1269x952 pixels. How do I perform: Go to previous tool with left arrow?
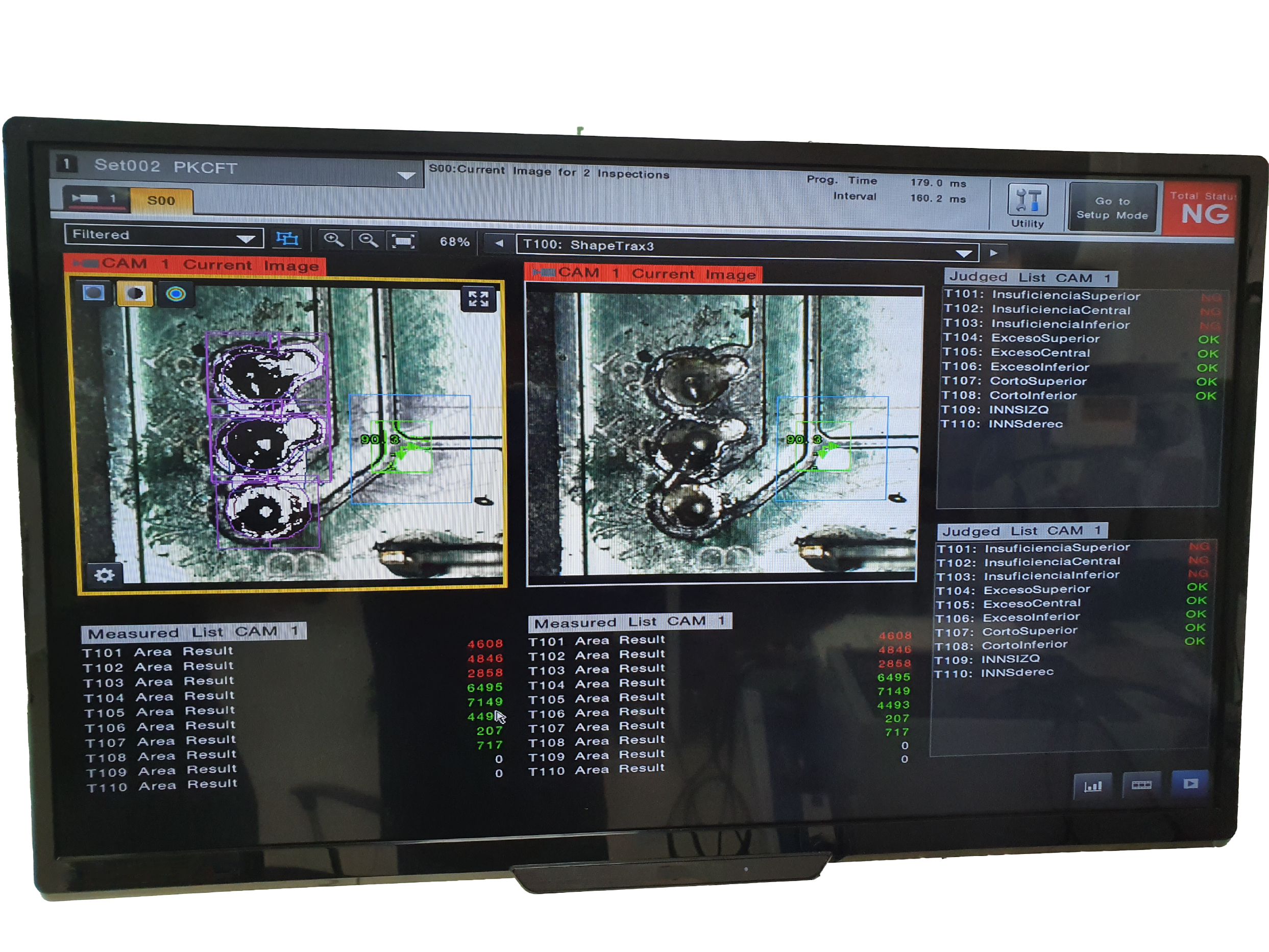(x=499, y=243)
